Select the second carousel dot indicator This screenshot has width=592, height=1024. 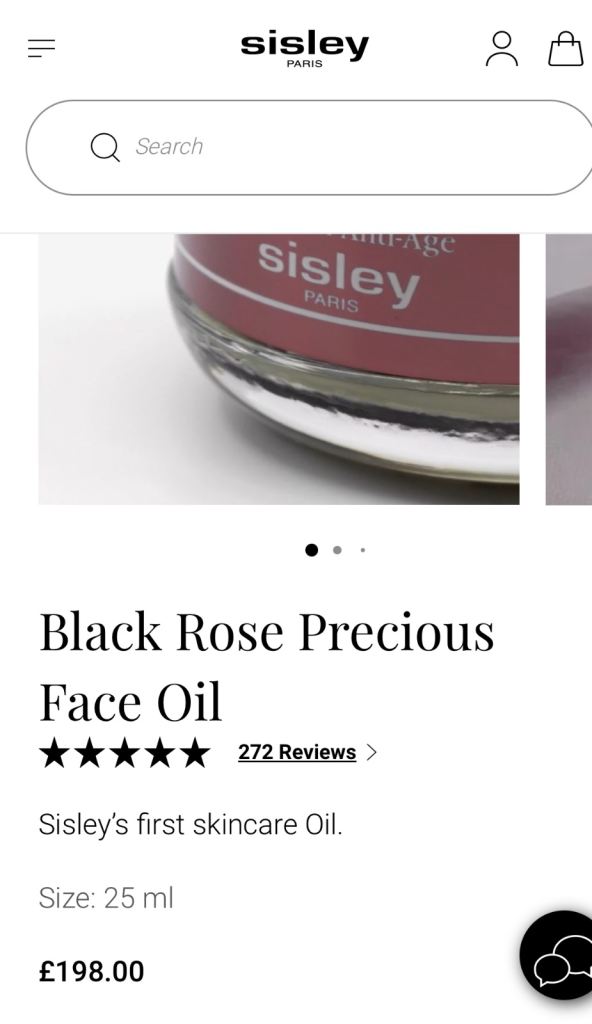(337, 550)
